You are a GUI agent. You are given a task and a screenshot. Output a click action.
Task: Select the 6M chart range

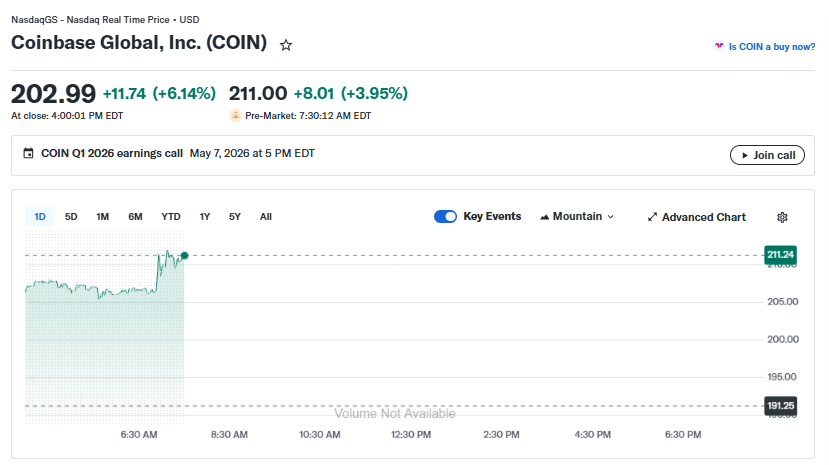point(135,217)
